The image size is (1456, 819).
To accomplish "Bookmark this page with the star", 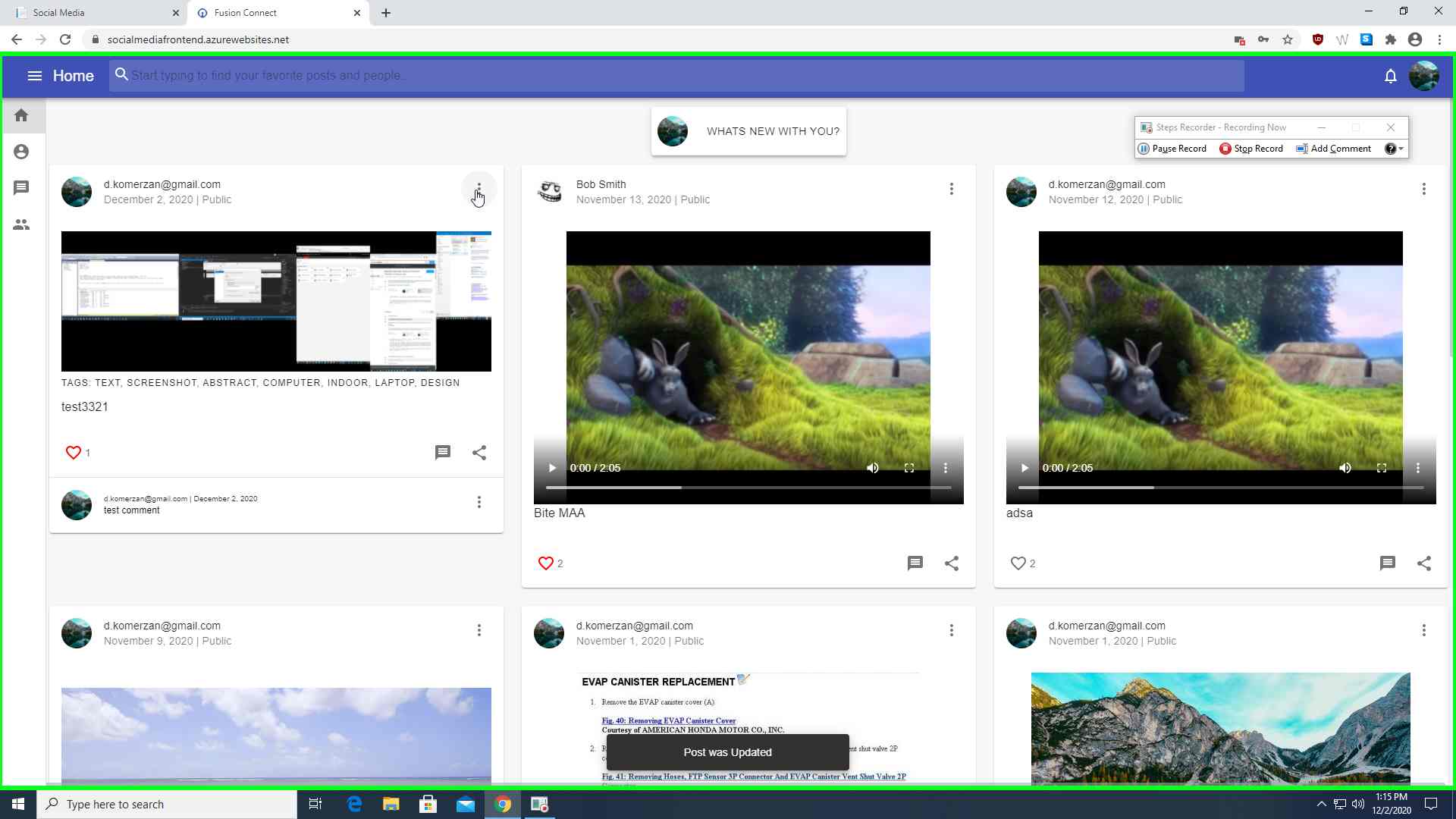I will pyautogui.click(x=1288, y=39).
